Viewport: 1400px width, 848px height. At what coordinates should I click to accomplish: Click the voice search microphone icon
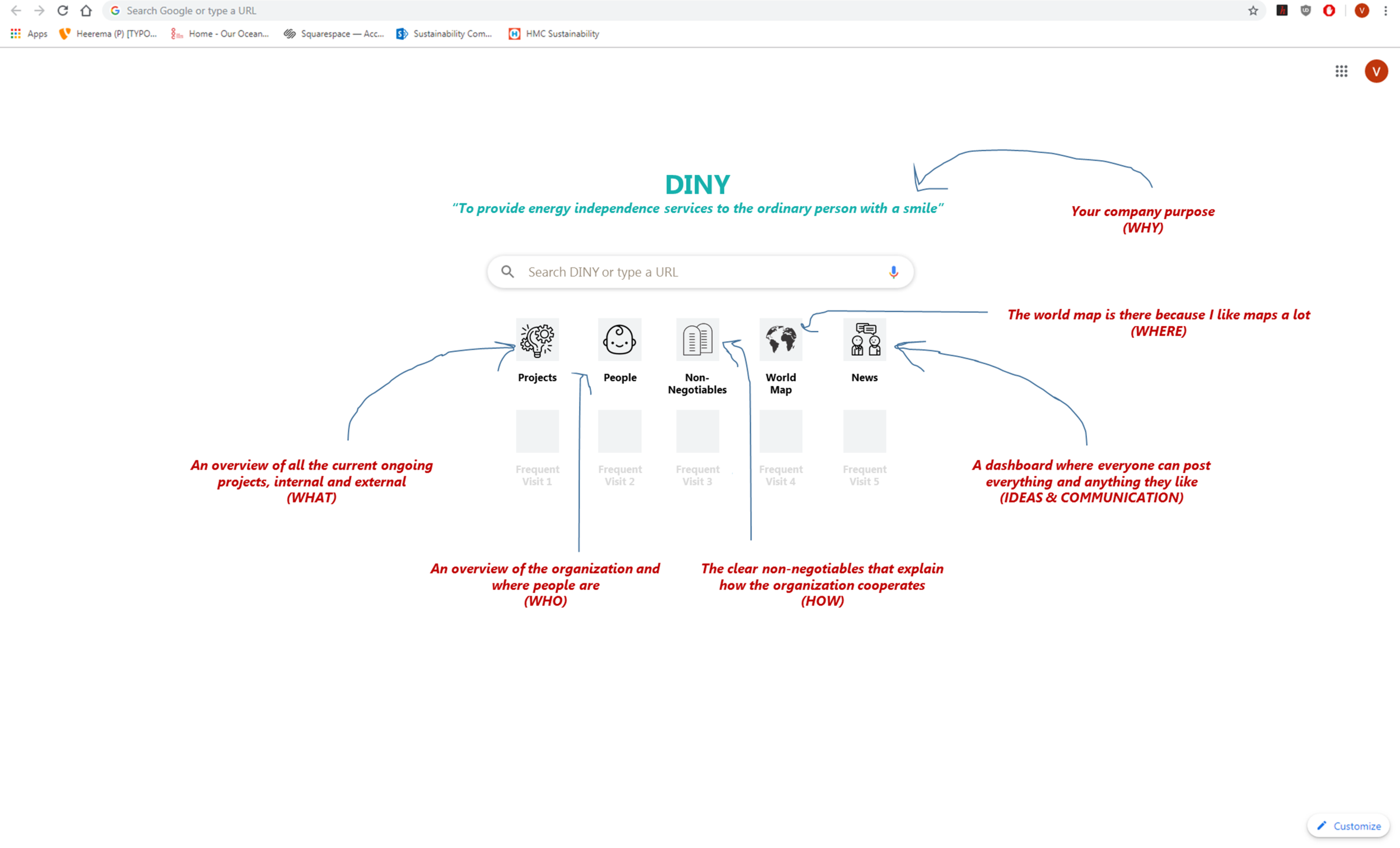(x=893, y=272)
